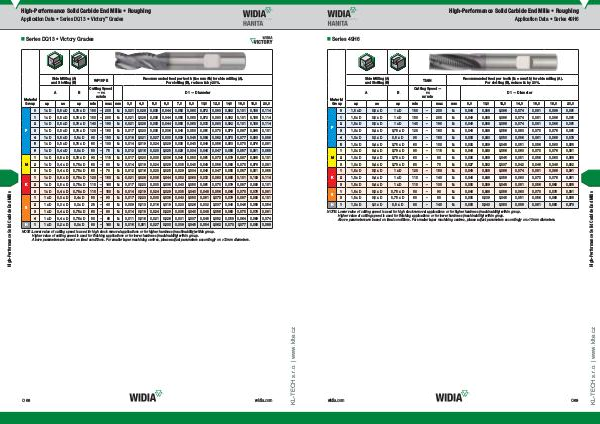Image resolution: width=600 pixels, height=424 pixels.
Task: Click the yellow M material group in 4GH6 table
Action: click(332, 158)
